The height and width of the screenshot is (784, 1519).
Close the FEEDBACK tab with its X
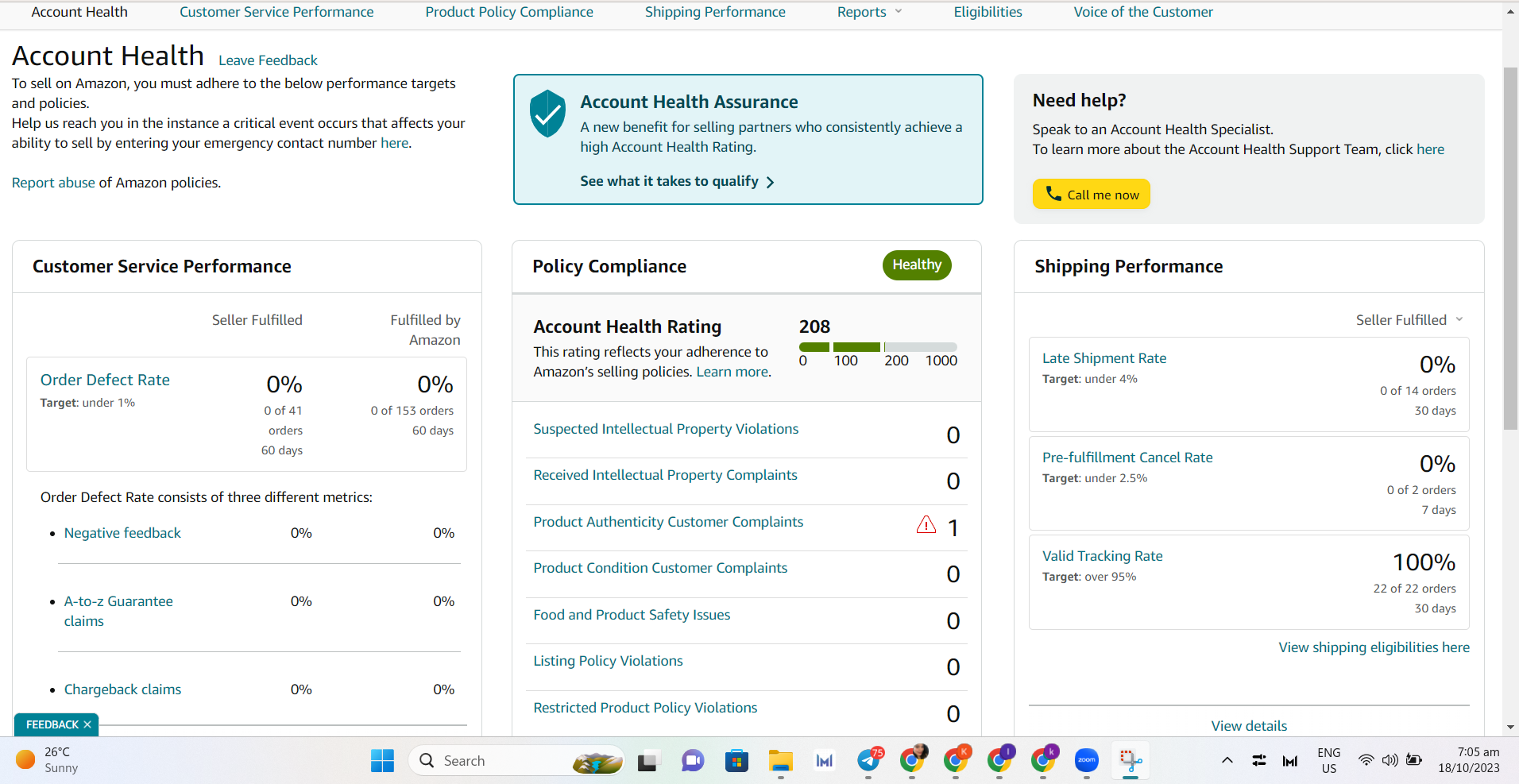coord(87,724)
